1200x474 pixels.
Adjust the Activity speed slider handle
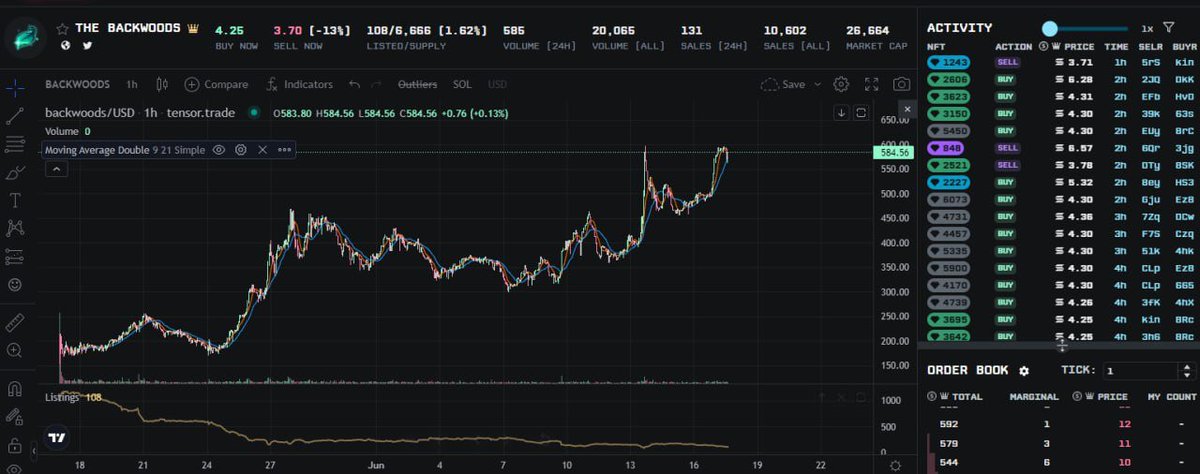[x=1049, y=29]
